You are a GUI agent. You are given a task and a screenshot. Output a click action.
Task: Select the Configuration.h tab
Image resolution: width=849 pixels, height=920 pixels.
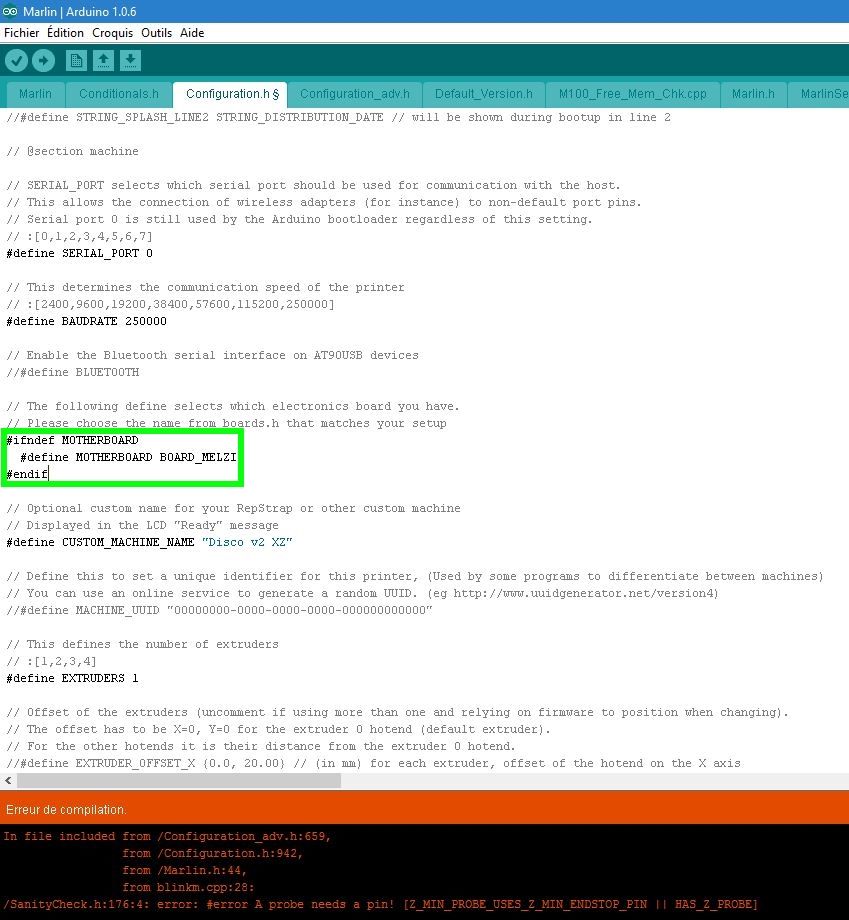pyautogui.click(x=230, y=94)
